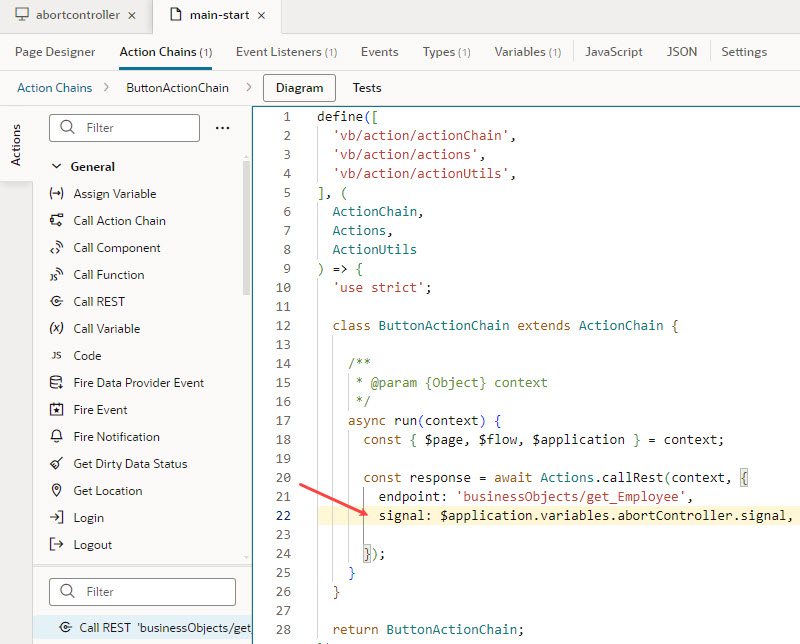Click into the bottom structure Filter field
Viewport: 800px width, 644px height.
pos(142,591)
